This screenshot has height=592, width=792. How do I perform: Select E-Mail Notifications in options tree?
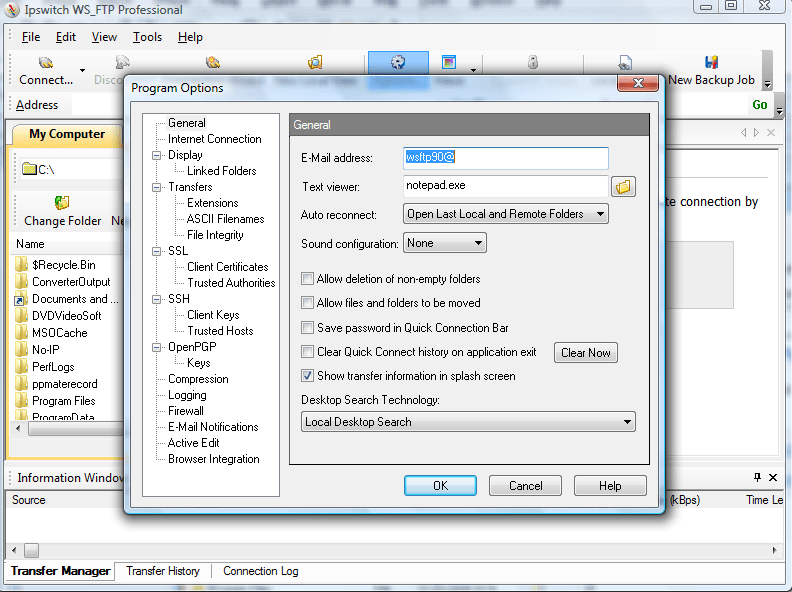click(213, 427)
